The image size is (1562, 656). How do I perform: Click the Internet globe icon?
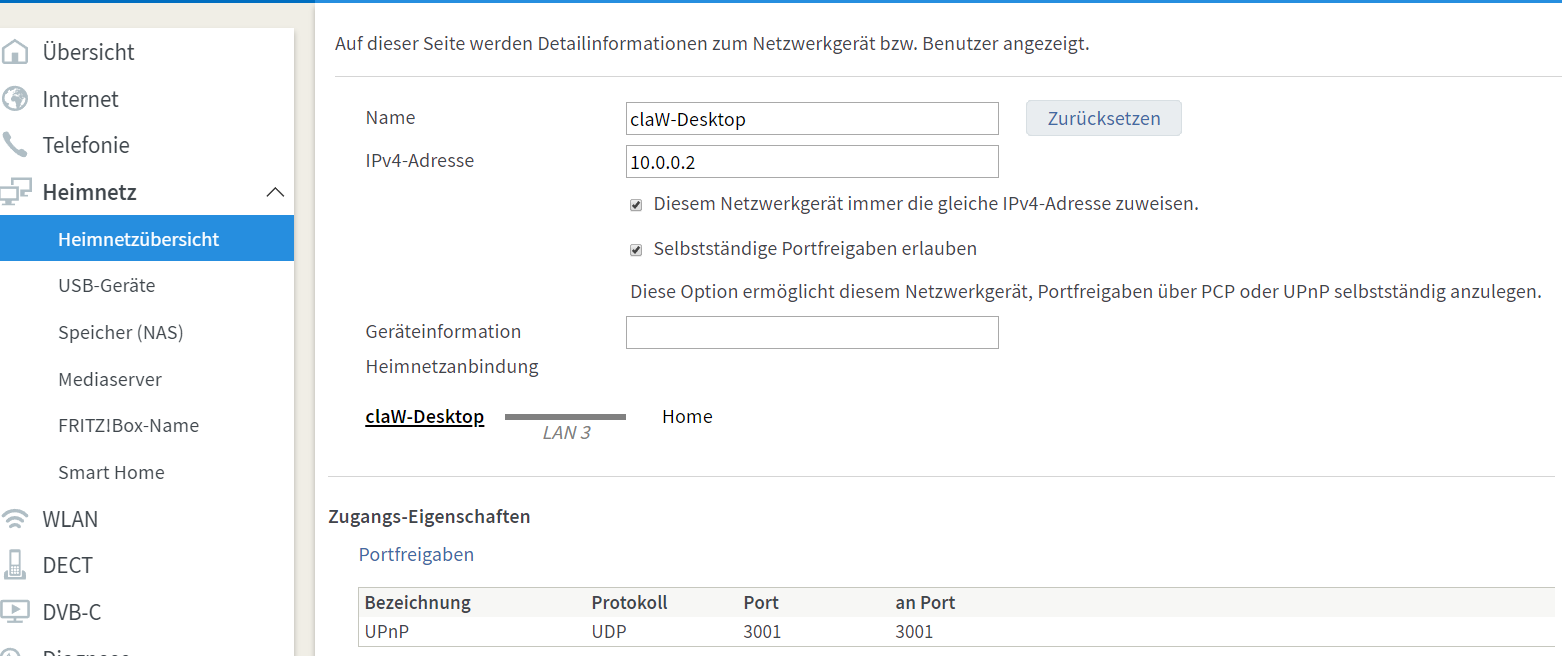15,99
